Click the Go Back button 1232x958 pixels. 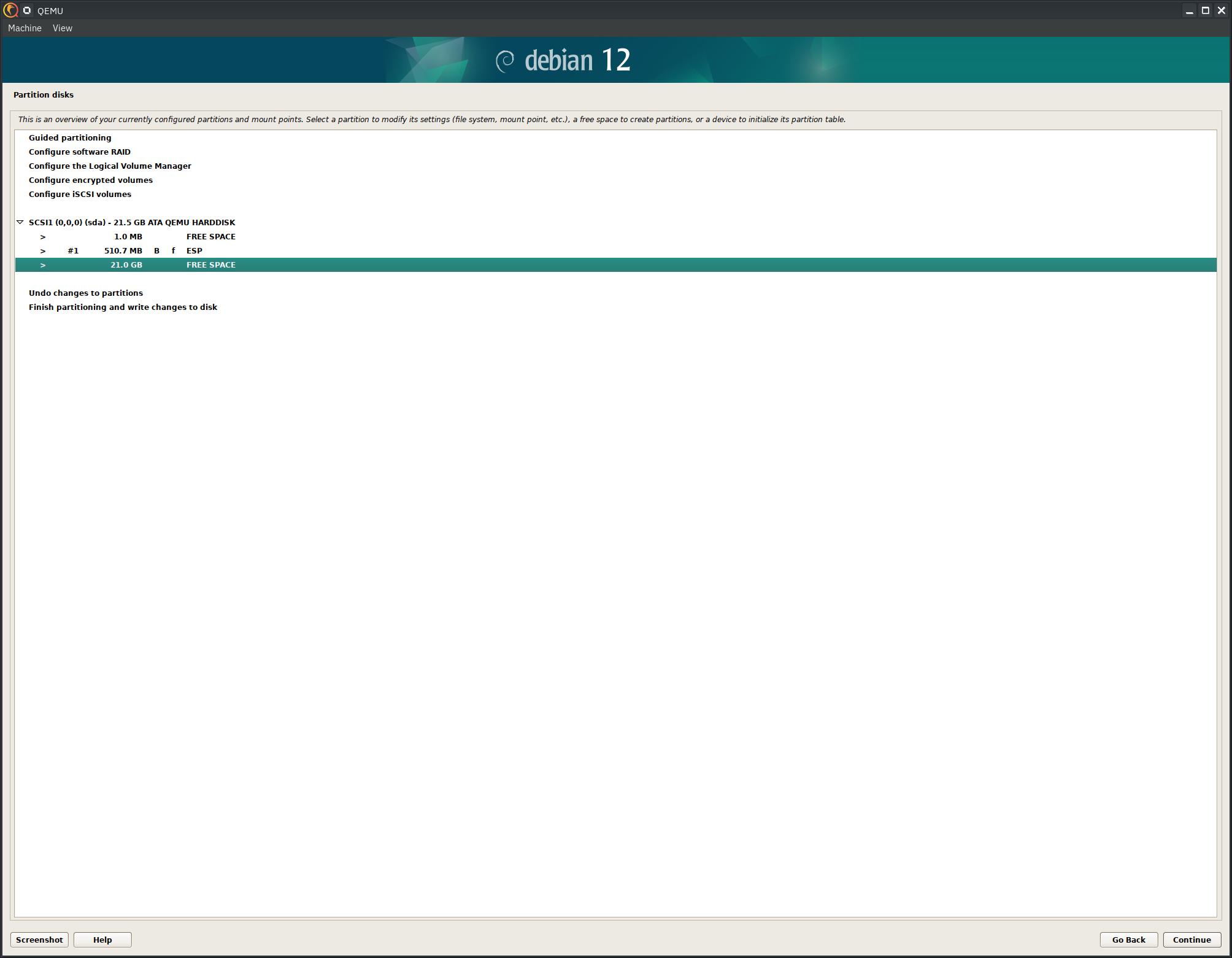1128,940
